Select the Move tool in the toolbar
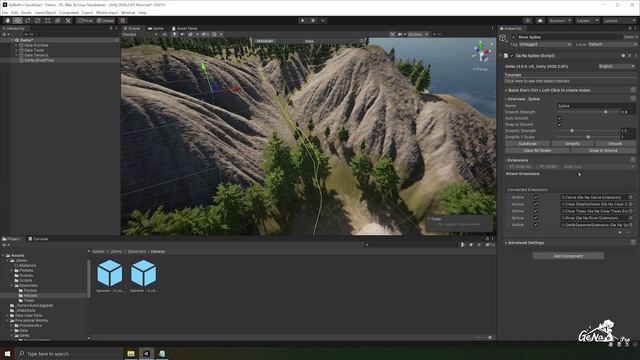This screenshot has height=360, width=640. click(x=18, y=20)
